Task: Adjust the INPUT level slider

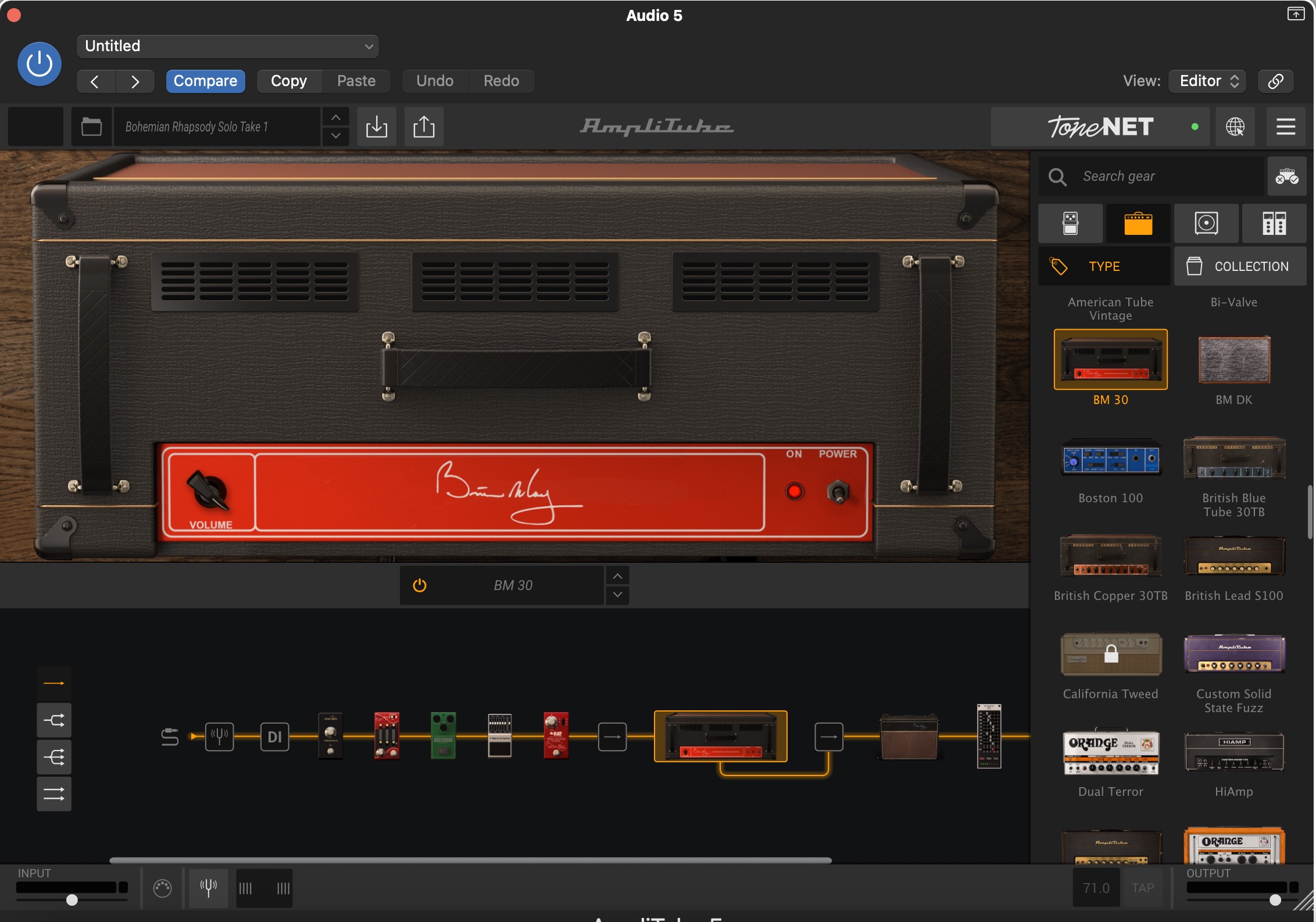Action: pos(71,899)
